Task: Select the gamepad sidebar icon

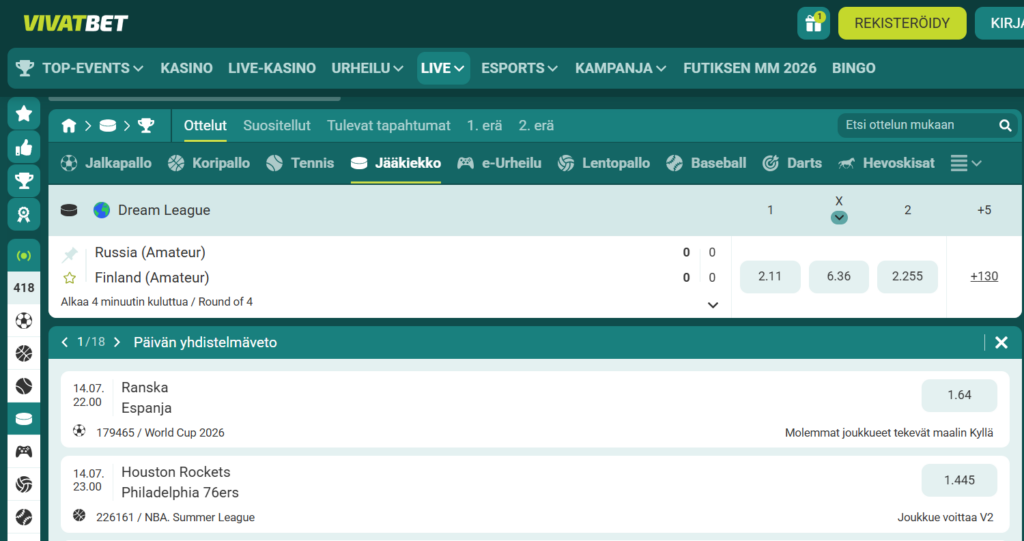Action: click(24, 451)
